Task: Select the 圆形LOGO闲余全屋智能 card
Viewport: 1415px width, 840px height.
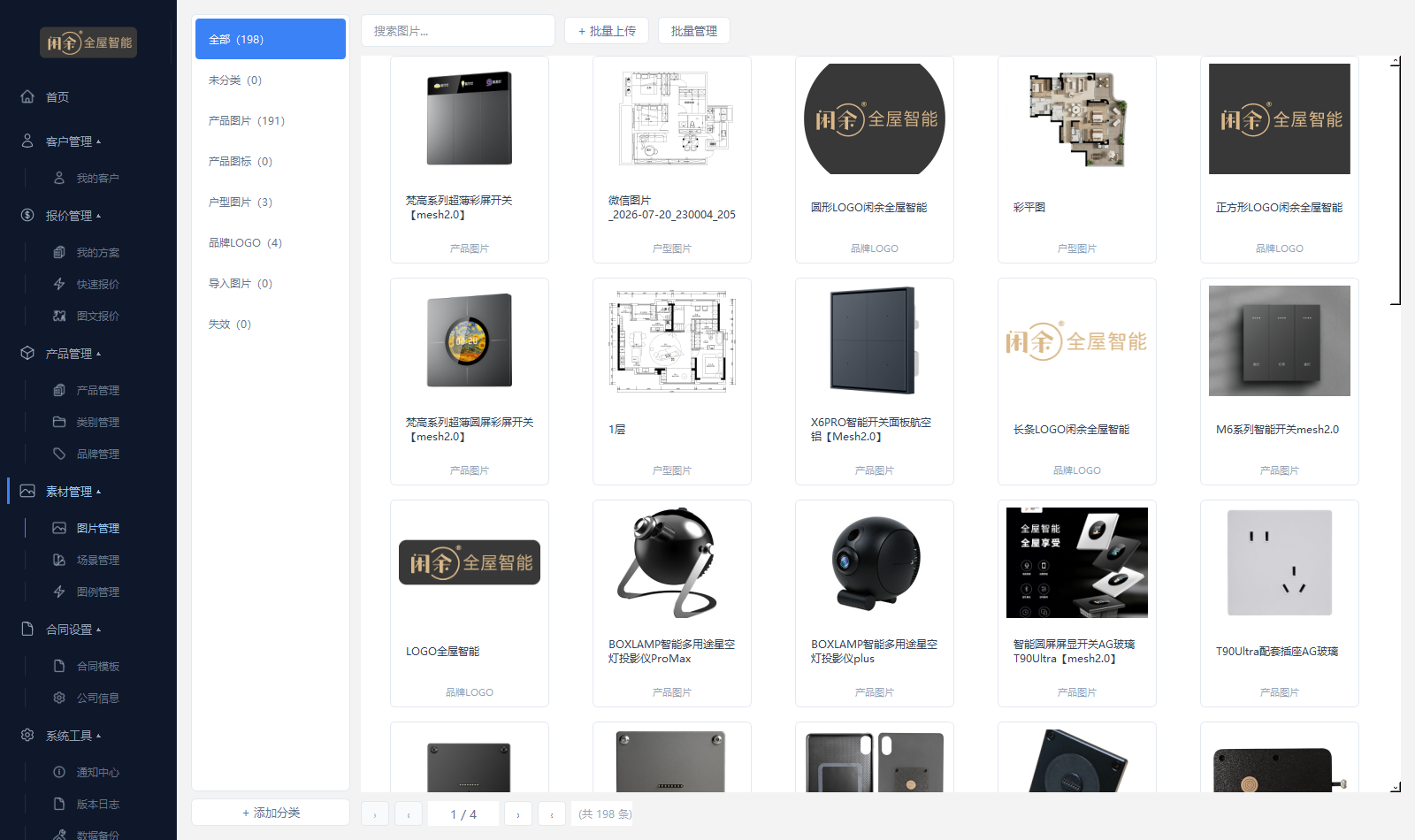Action: click(x=875, y=159)
